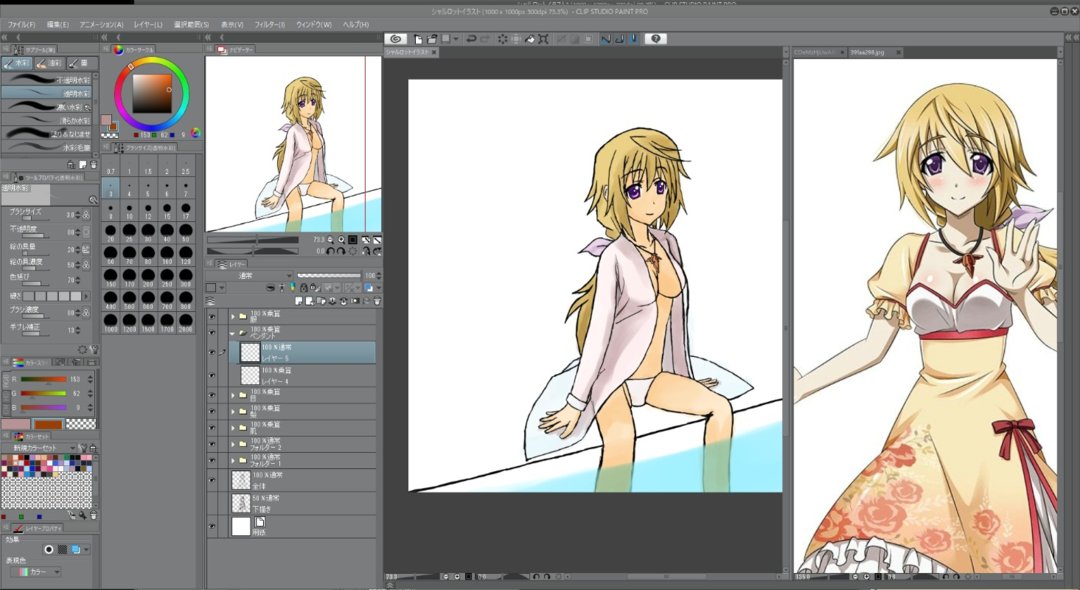Click the New document toolbar icon
This screenshot has width=1080, height=590.
418,39
